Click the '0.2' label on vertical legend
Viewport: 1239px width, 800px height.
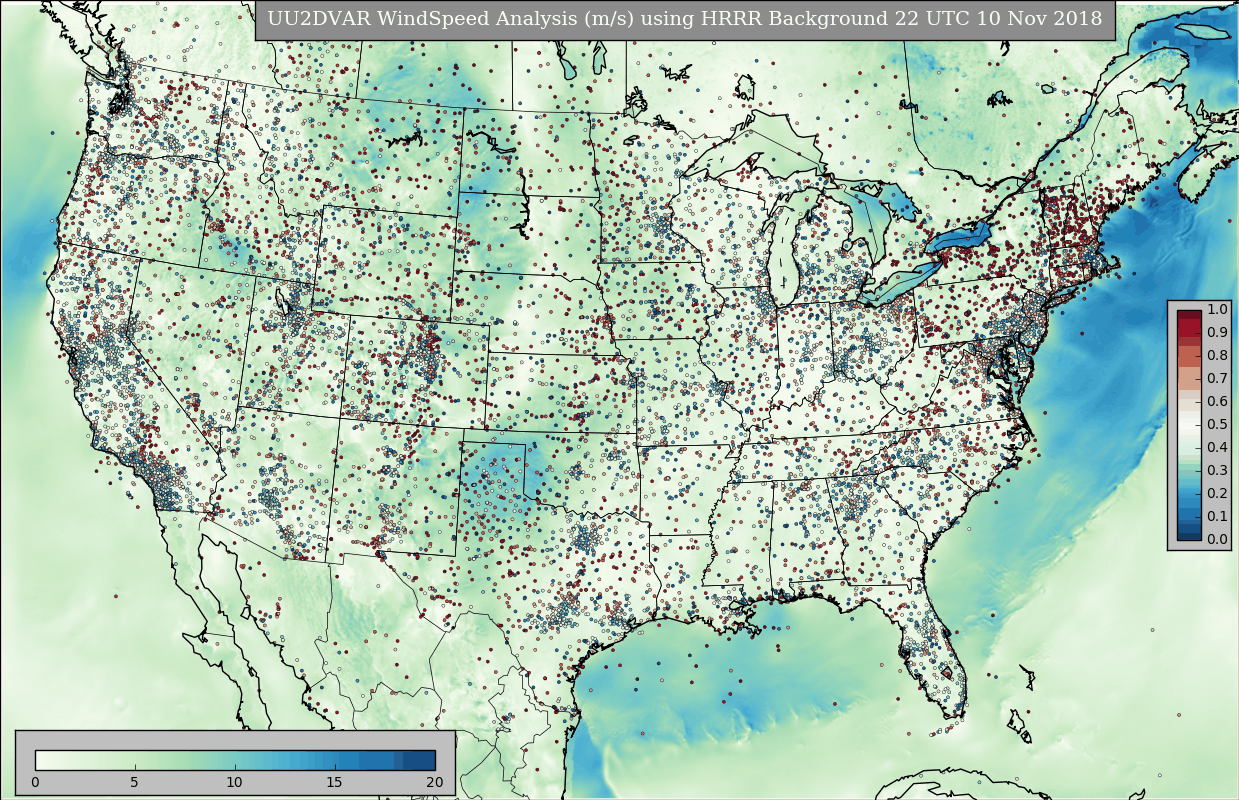(x=1218, y=493)
